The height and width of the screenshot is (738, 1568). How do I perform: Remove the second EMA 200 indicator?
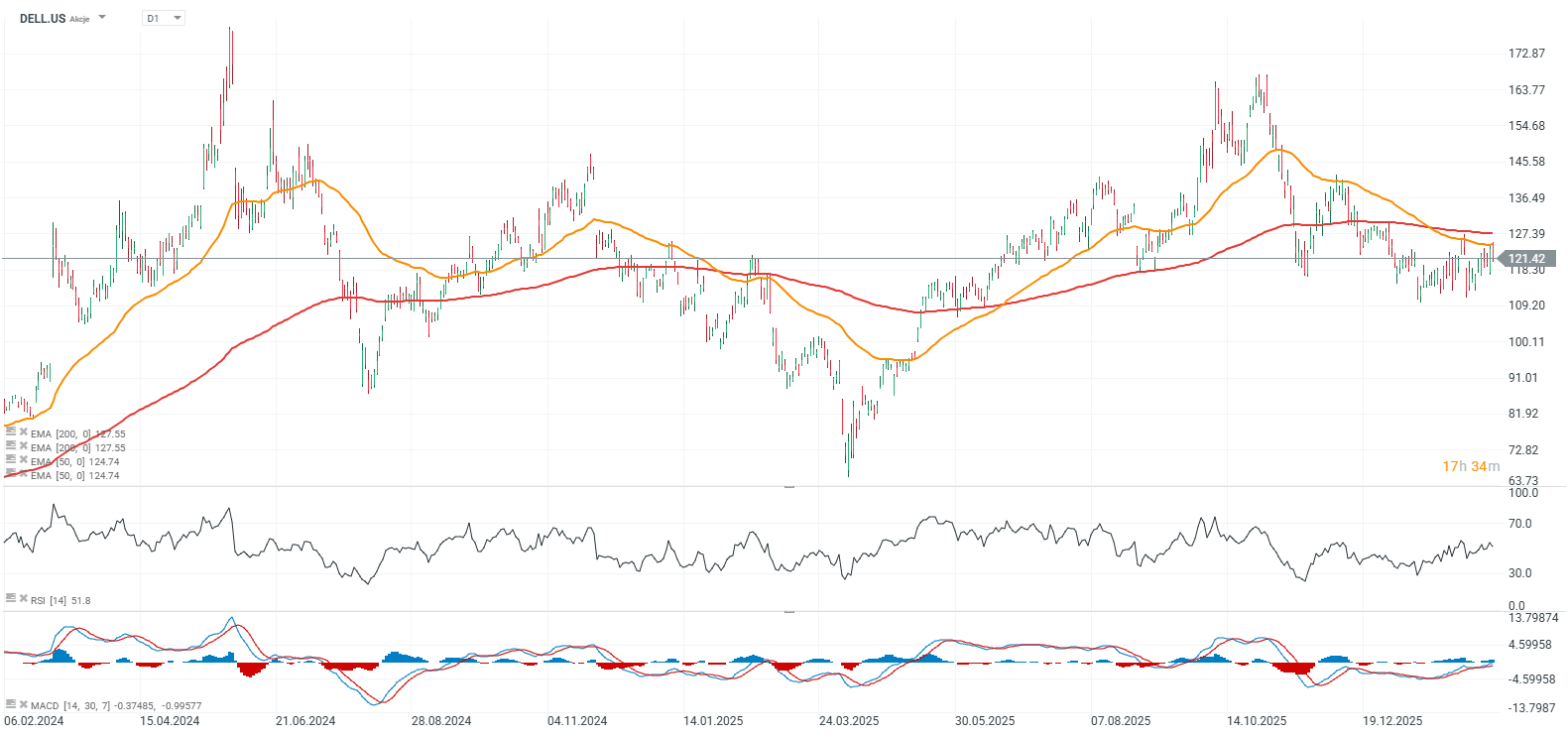(x=23, y=446)
